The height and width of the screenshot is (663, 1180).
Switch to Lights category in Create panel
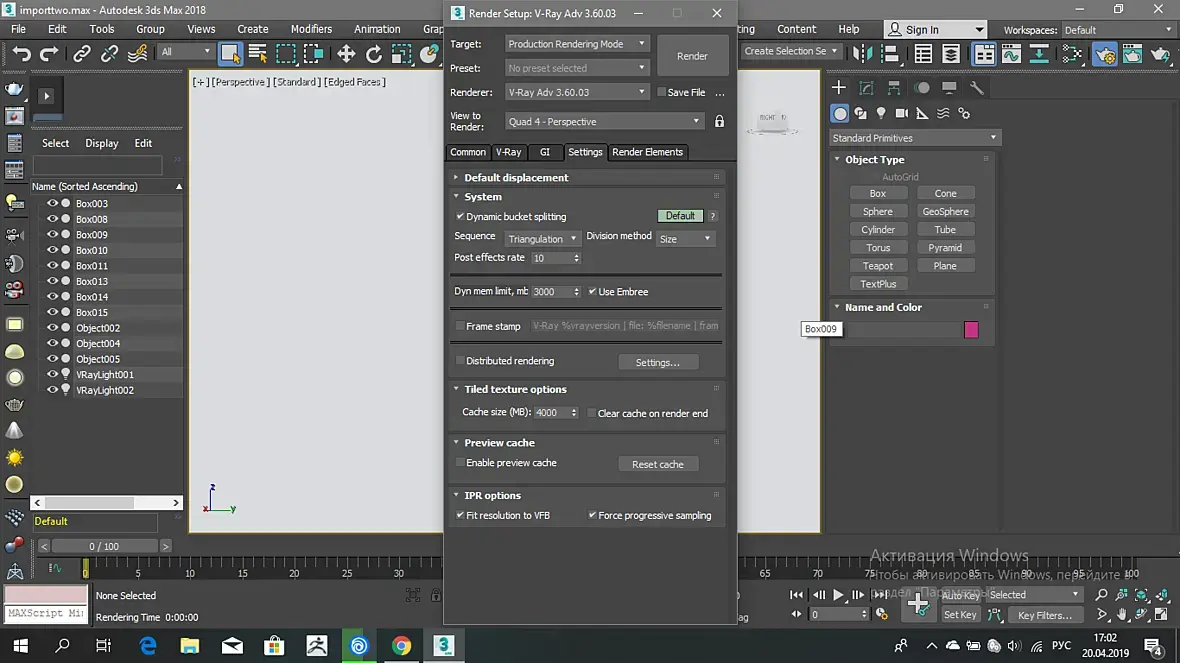pyautogui.click(x=881, y=114)
